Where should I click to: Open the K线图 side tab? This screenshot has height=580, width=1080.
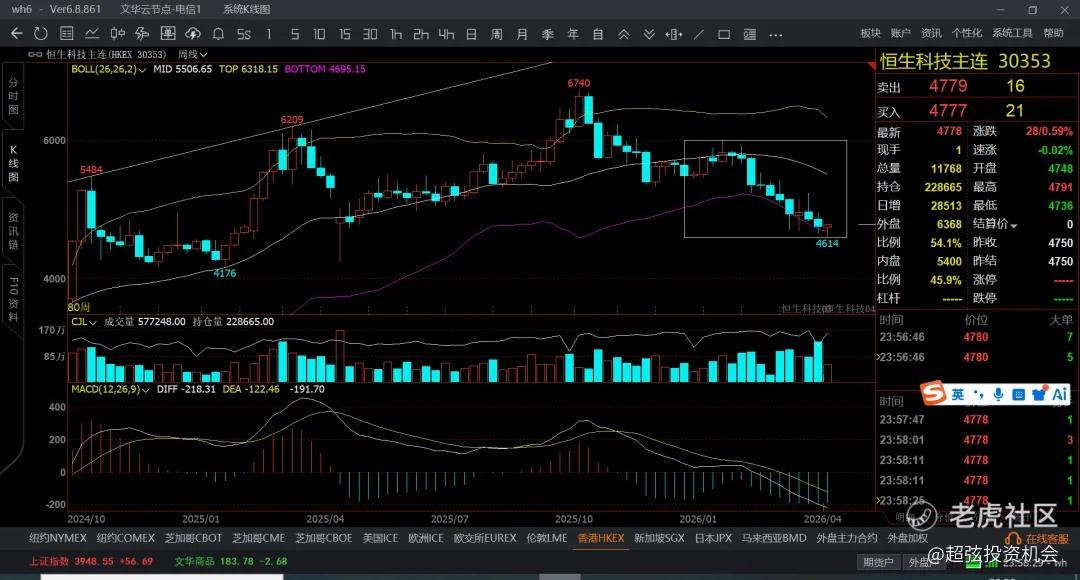[x=13, y=163]
